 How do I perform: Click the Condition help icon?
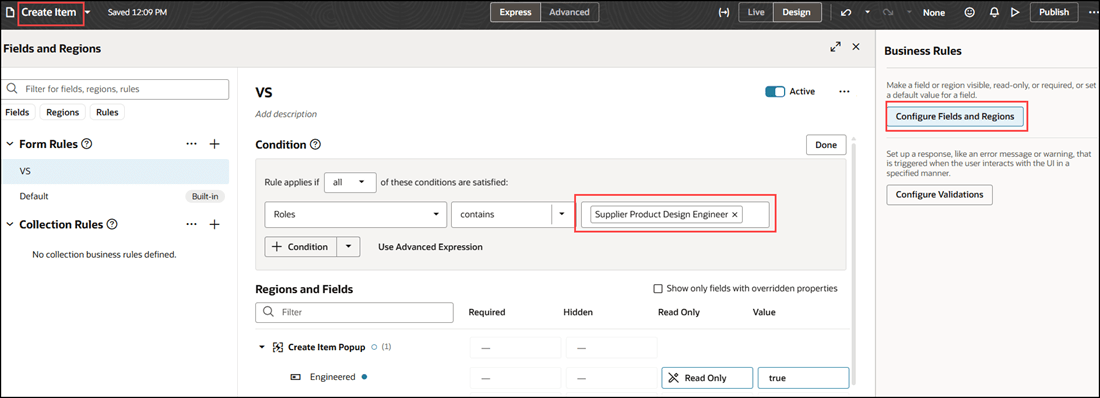(315, 145)
